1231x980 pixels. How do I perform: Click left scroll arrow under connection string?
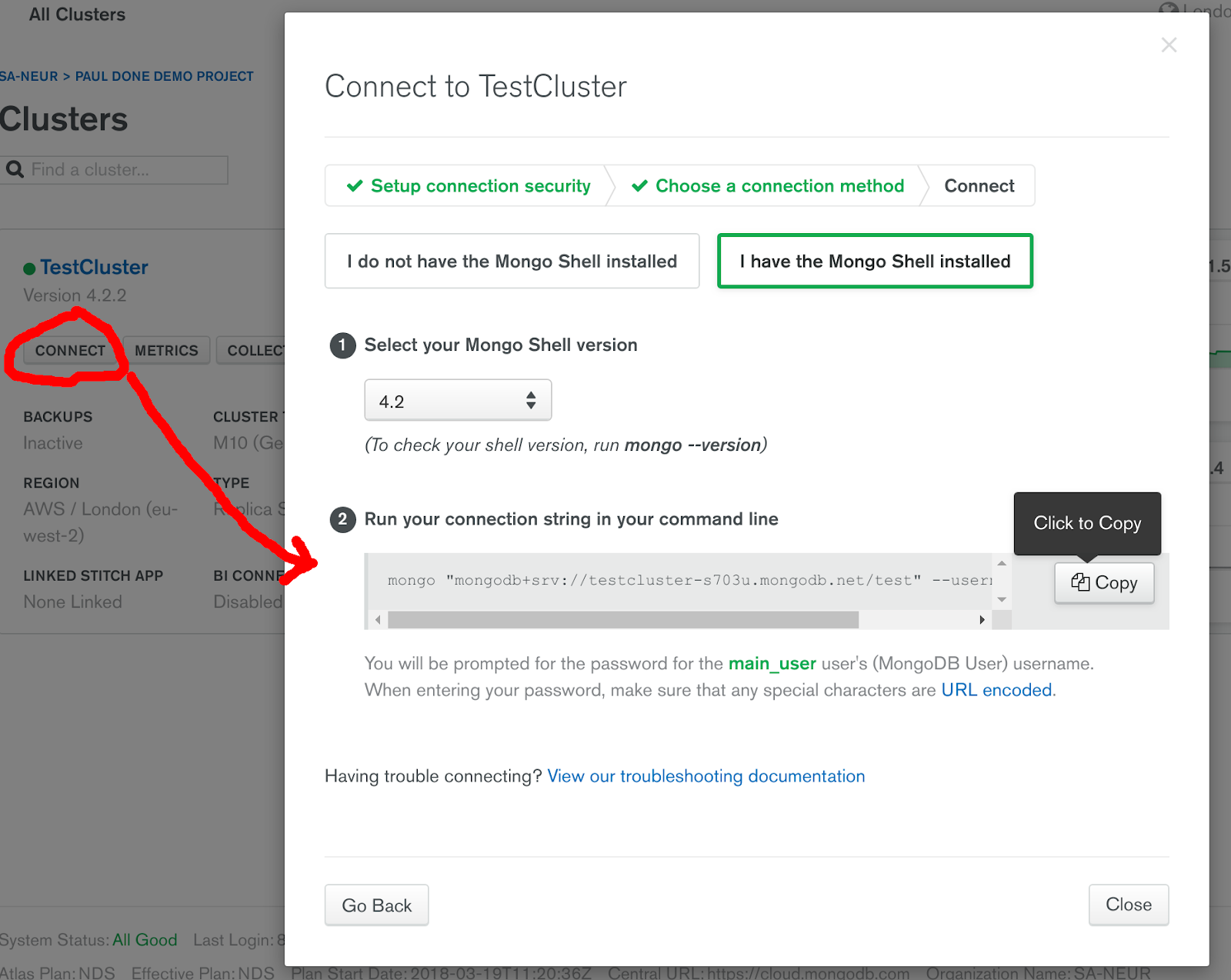[378, 619]
